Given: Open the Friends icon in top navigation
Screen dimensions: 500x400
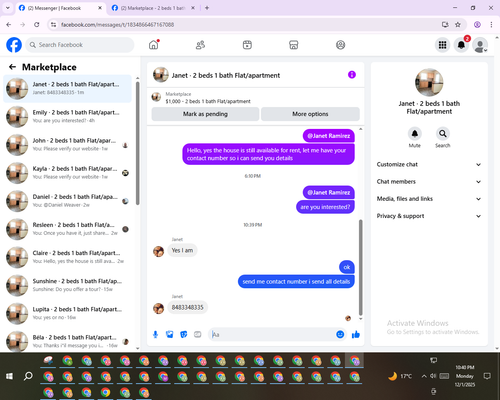Looking at the screenshot, I should [x=200, y=45].
